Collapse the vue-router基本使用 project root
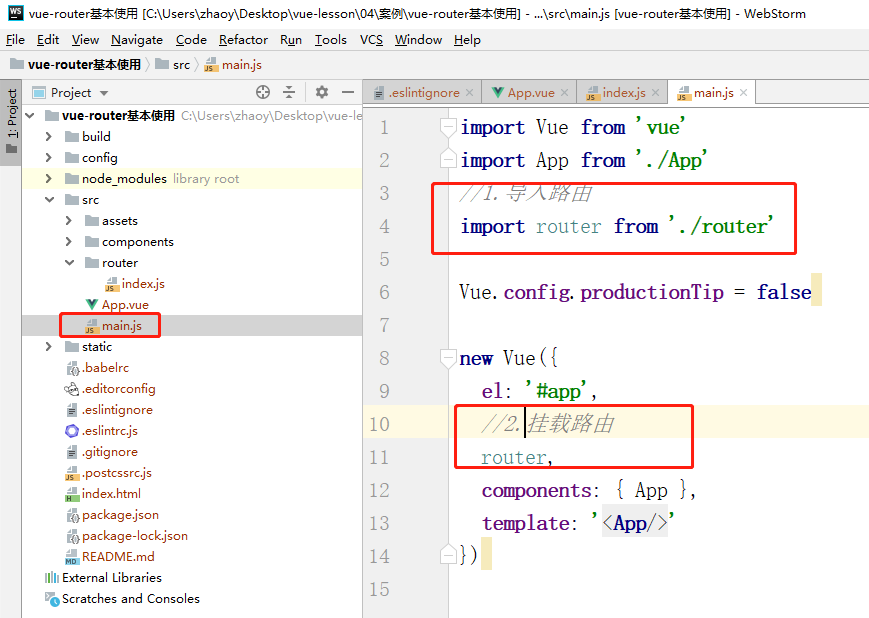Screen dimensions: 869x618 [x=30, y=115]
